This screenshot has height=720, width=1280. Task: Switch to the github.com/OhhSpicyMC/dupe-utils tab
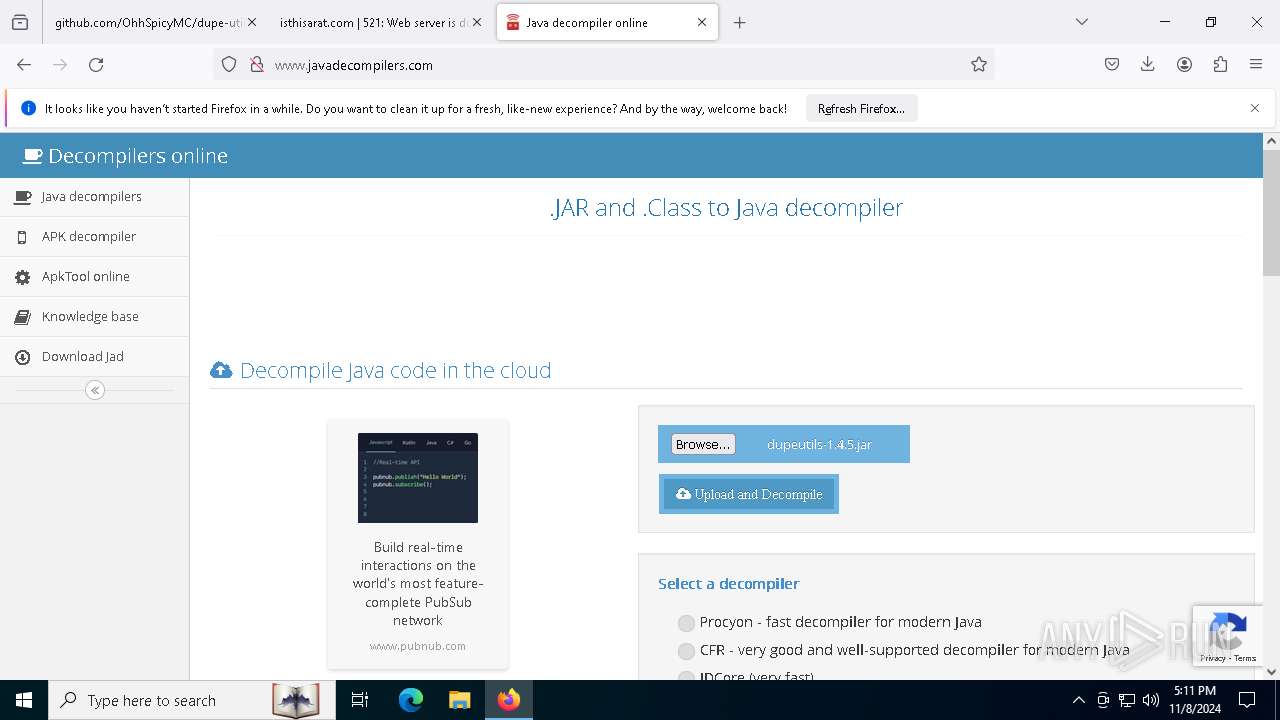156,22
